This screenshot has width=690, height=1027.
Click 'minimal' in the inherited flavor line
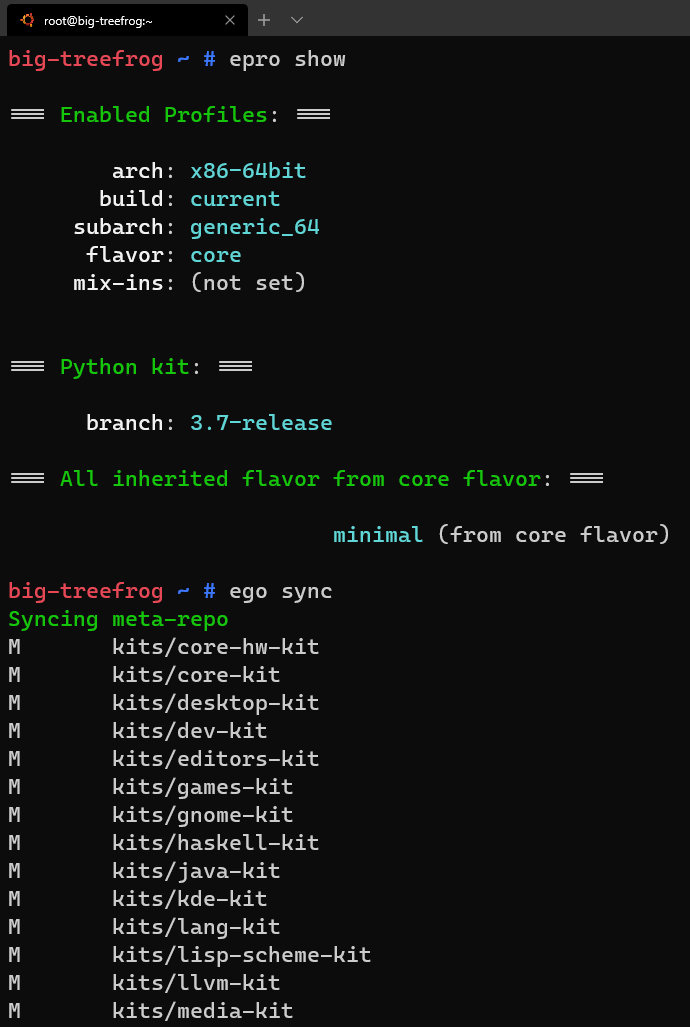click(378, 535)
